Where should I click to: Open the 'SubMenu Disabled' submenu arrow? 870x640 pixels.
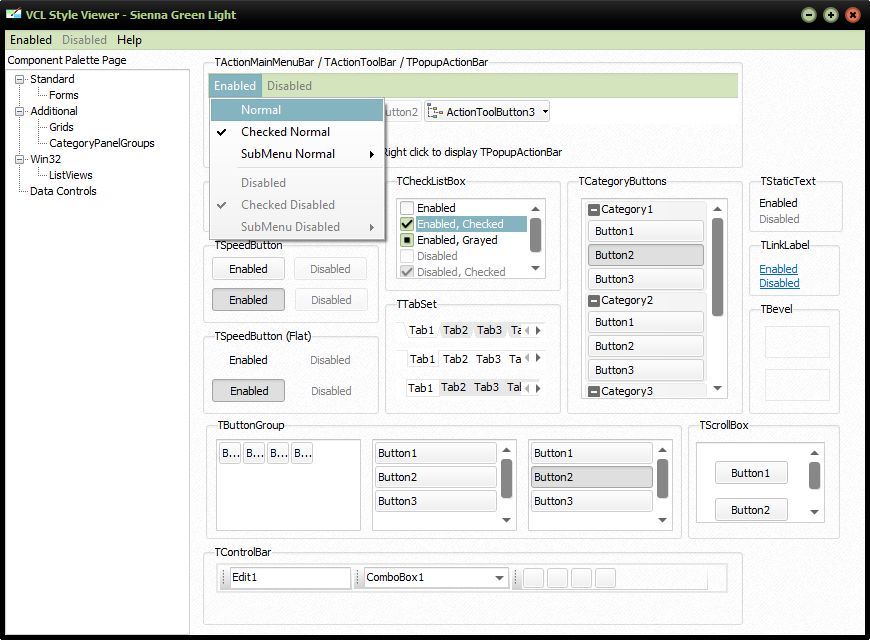(372, 227)
